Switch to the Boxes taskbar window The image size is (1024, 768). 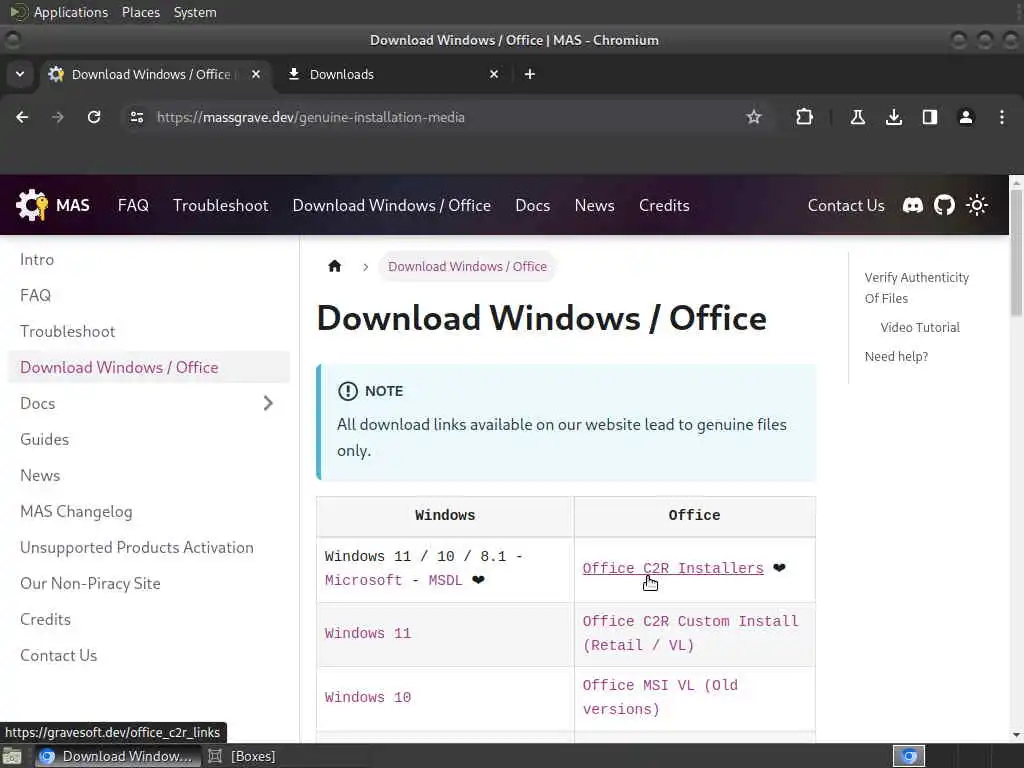242,756
